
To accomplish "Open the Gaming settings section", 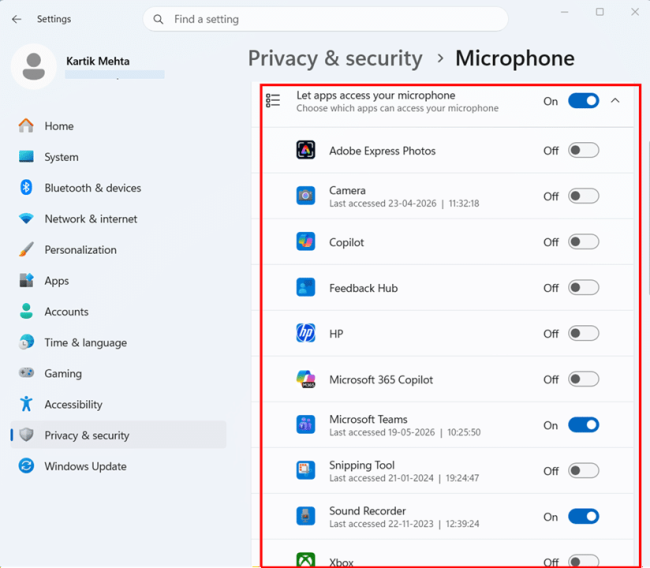I will (x=118, y=373).
